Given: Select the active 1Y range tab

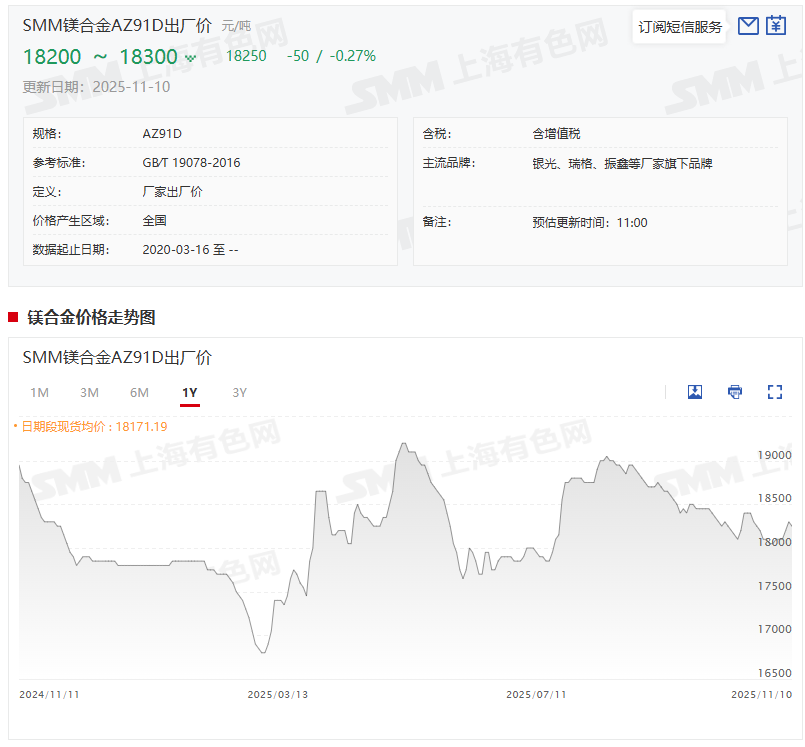Looking at the screenshot, I should coord(190,393).
